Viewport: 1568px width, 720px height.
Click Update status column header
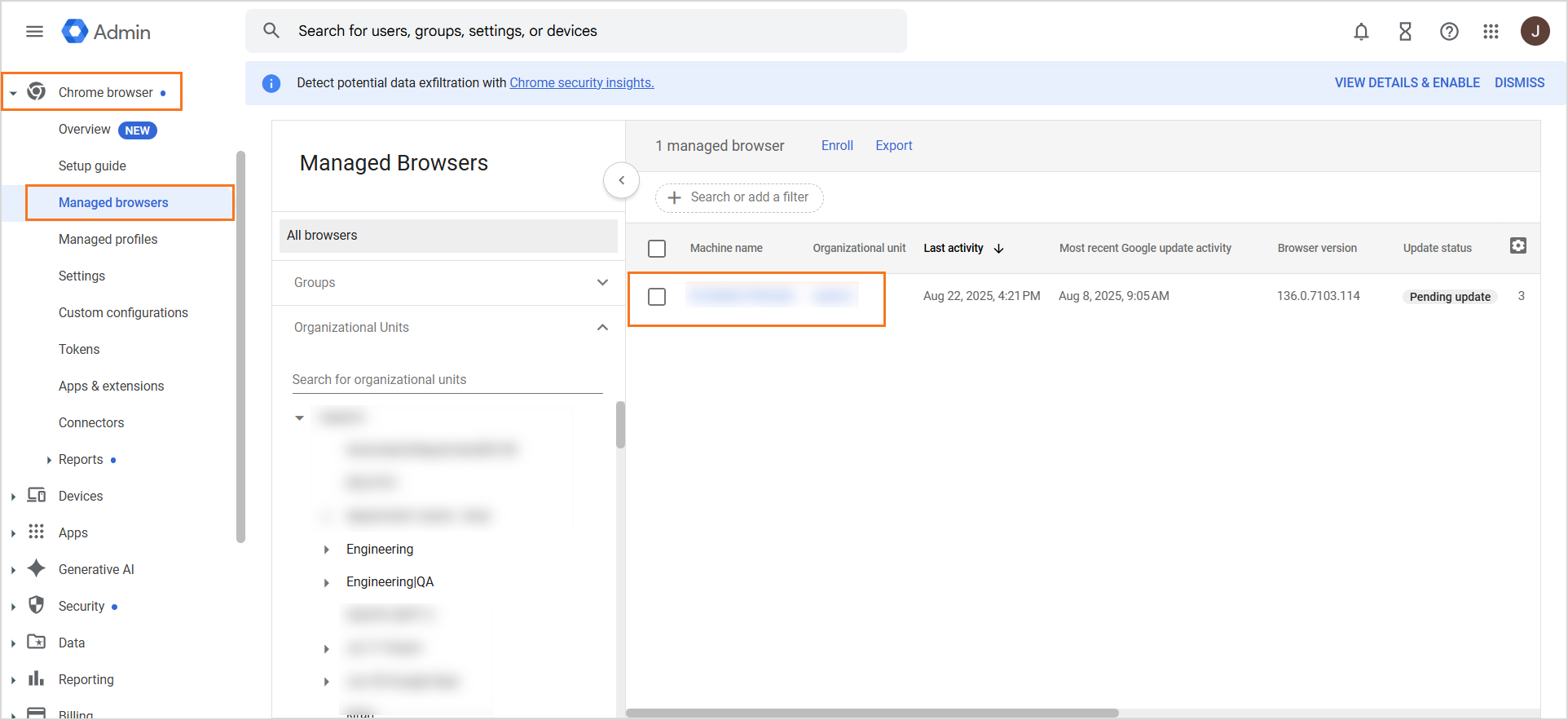[1437, 248]
